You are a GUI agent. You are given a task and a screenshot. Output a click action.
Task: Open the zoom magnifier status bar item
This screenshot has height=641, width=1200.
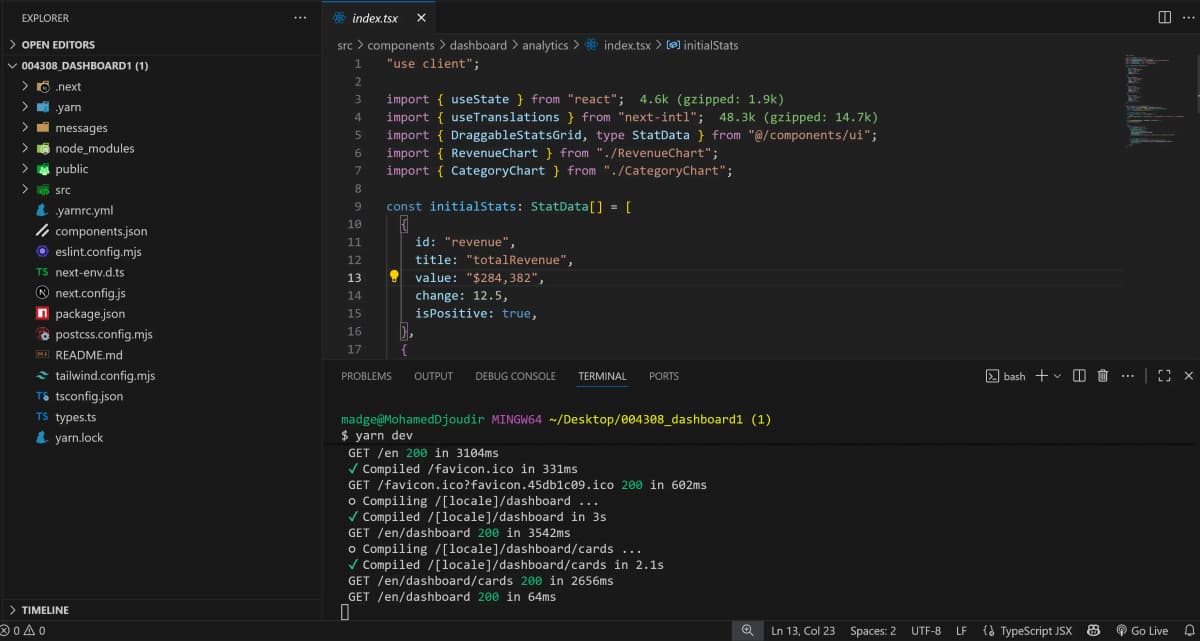[x=747, y=630]
